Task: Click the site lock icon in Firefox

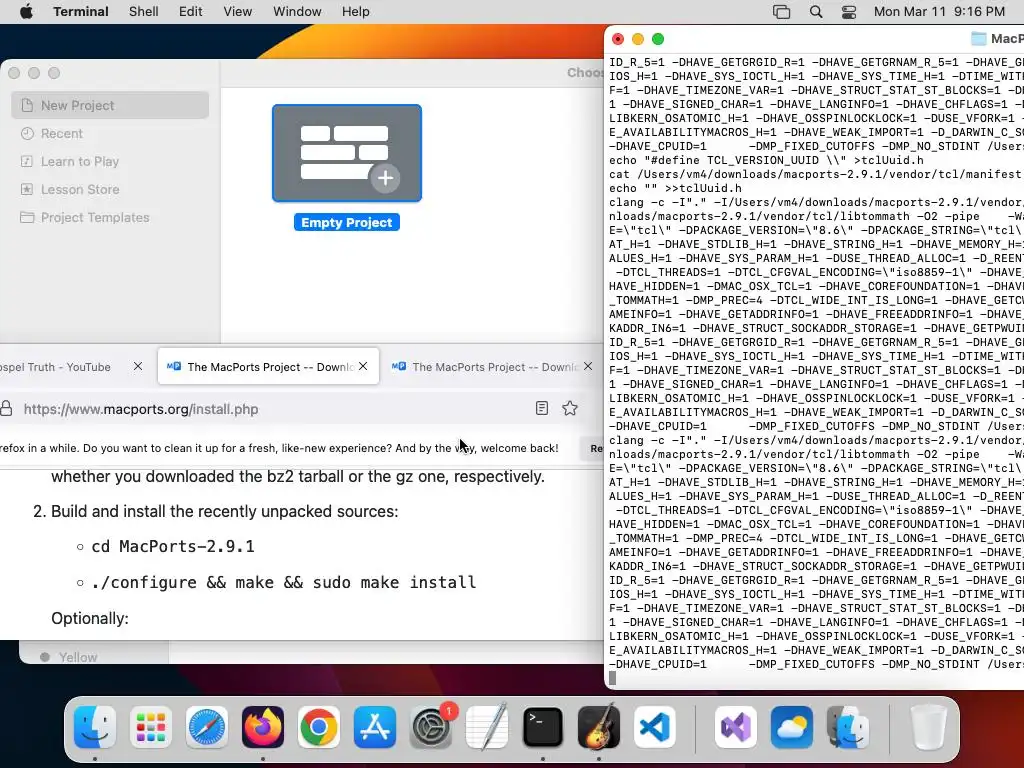Action: 6,409
